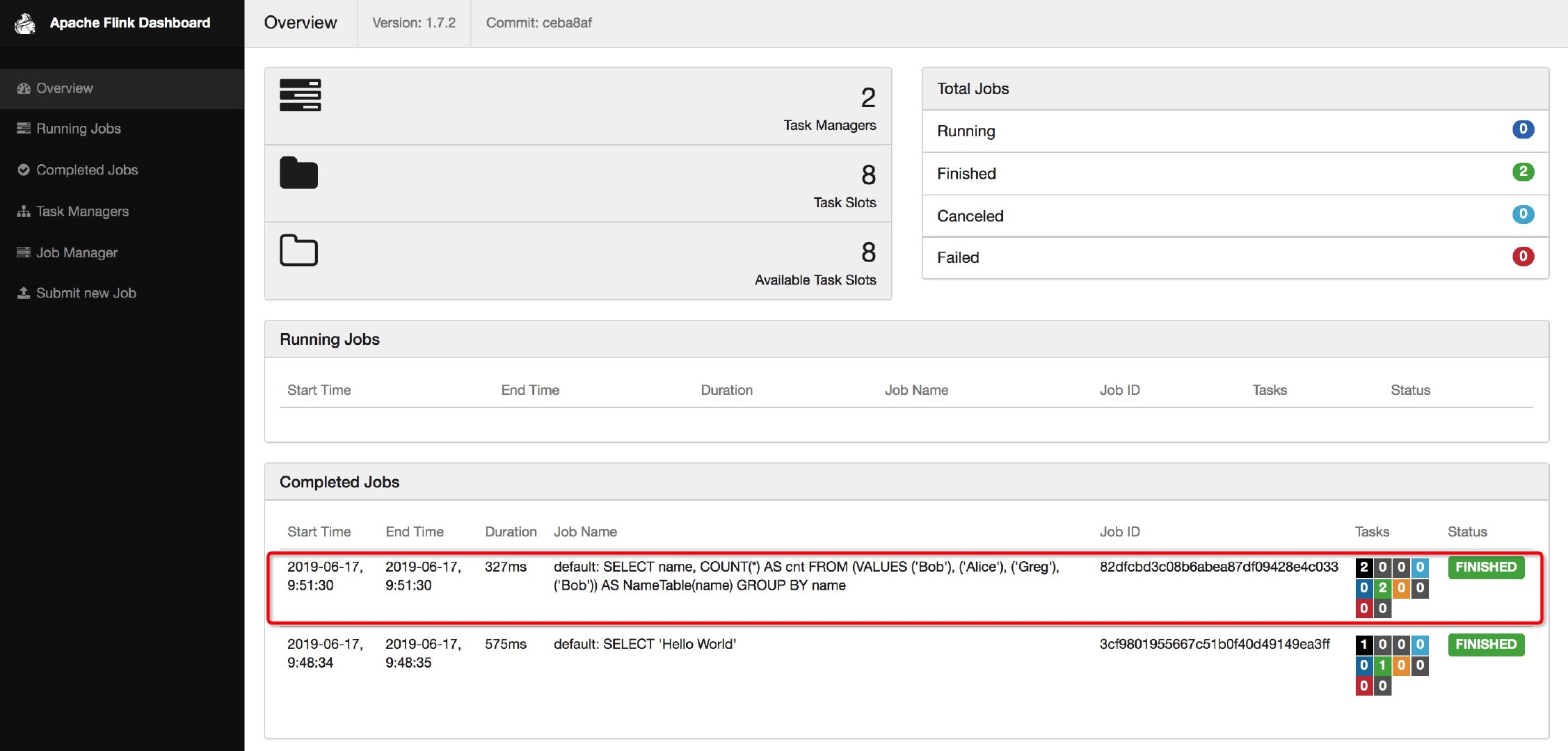1568x751 pixels.
Task: Click the green Finished count badge
Action: point(1523,172)
